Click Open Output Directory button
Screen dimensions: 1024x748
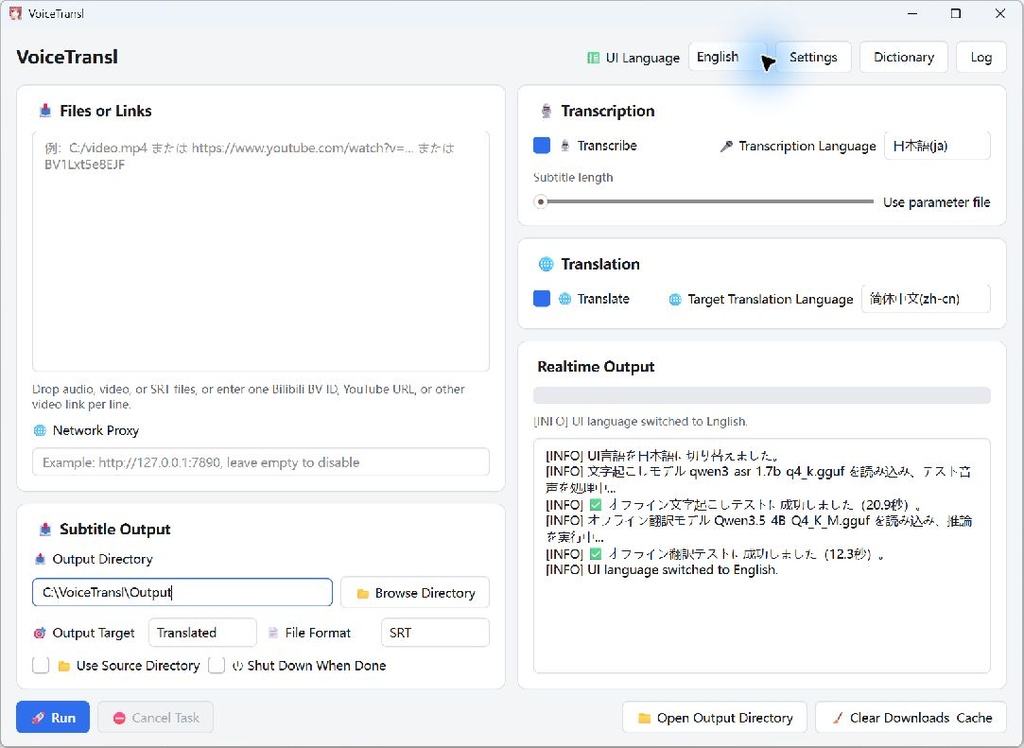point(714,717)
